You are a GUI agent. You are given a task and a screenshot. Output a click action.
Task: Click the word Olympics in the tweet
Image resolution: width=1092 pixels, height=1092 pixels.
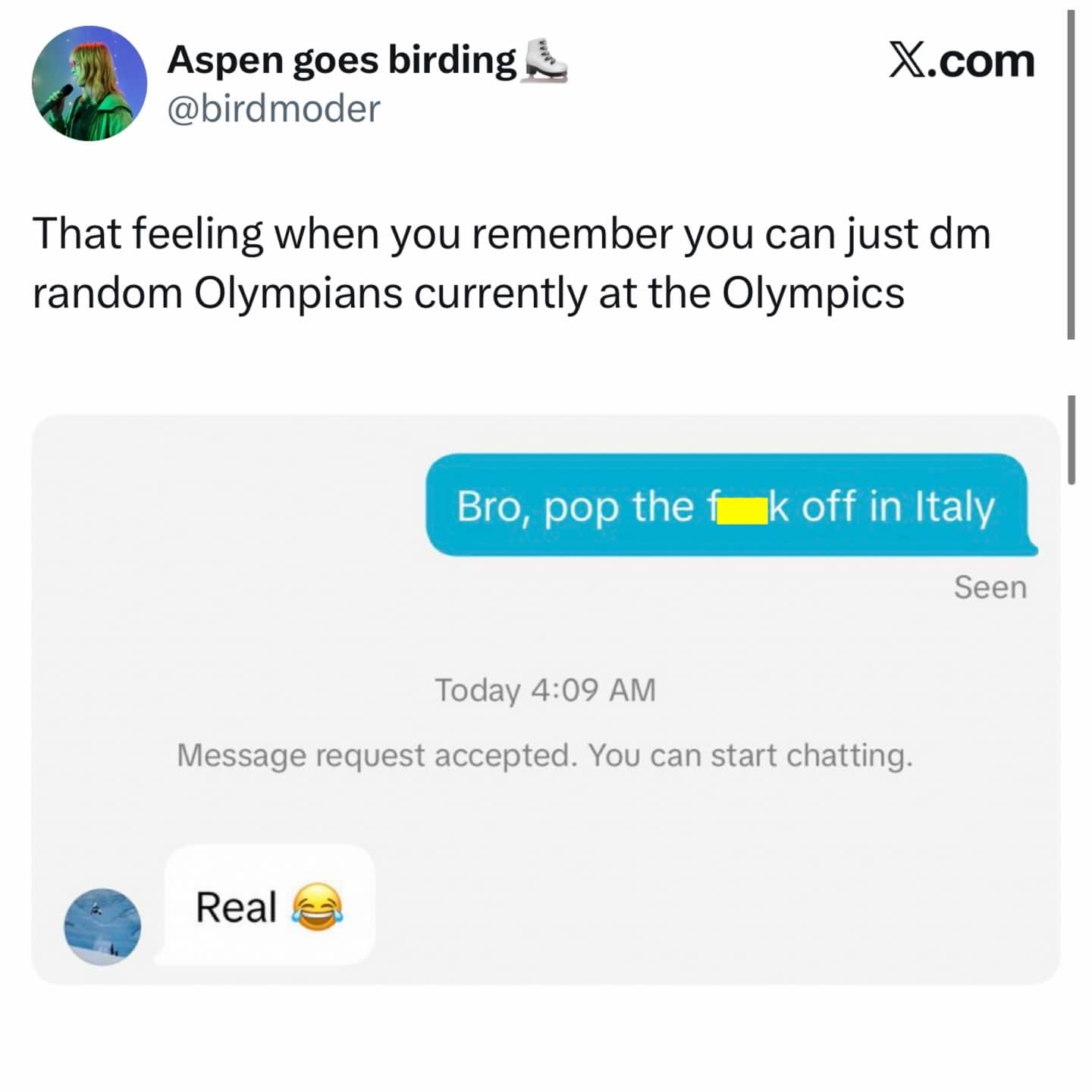click(813, 293)
